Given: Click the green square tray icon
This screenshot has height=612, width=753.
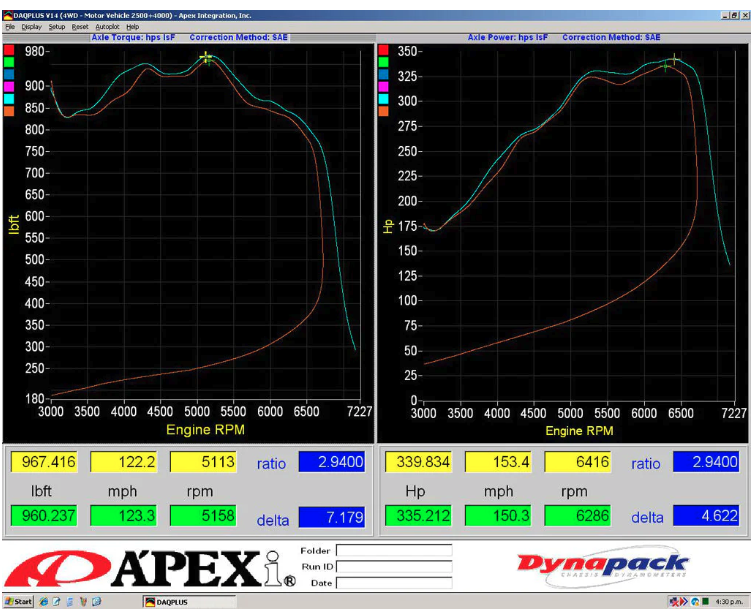Looking at the screenshot, I should tap(705, 601).
